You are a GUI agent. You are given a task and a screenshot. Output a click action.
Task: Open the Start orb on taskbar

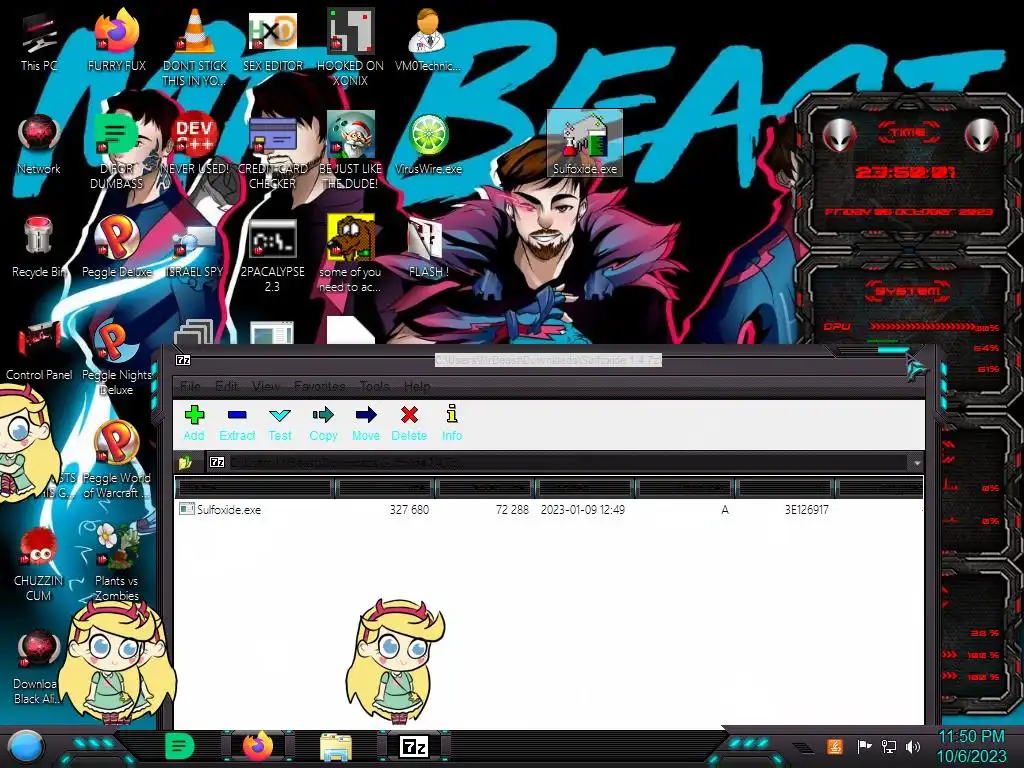[x=25, y=748]
